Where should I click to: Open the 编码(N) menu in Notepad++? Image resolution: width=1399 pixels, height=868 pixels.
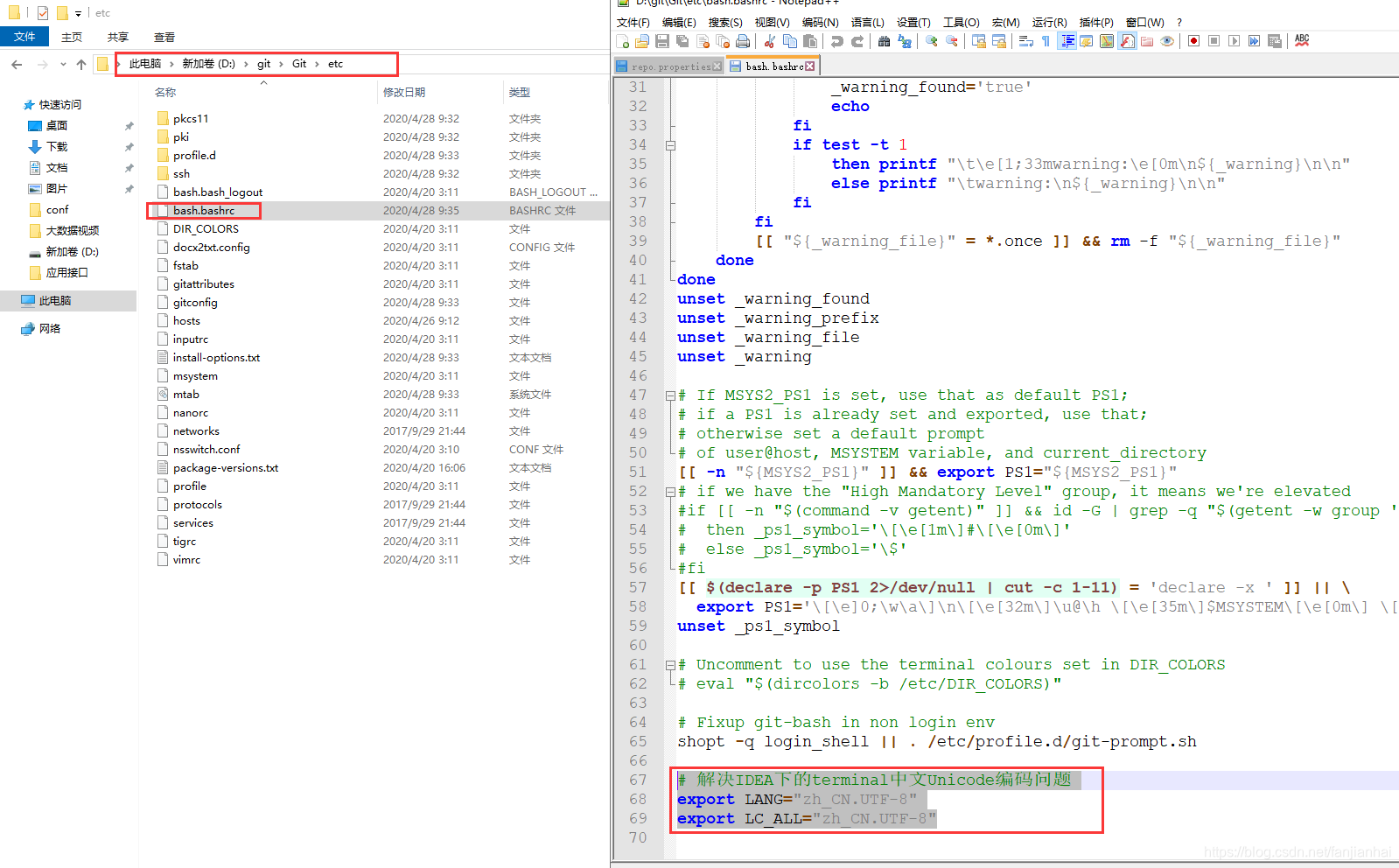821,23
